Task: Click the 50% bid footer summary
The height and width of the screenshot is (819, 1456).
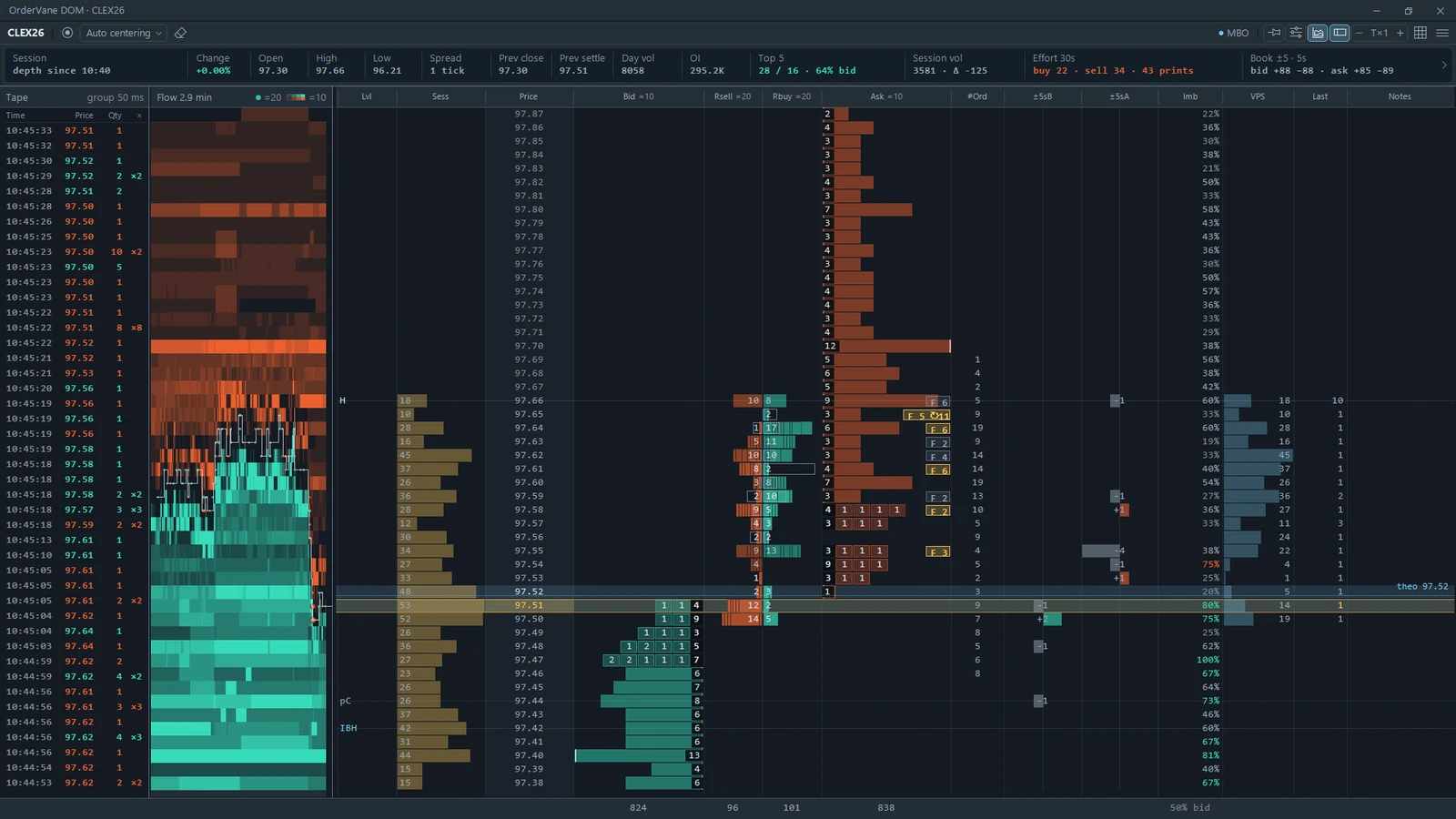Action: click(x=1190, y=807)
